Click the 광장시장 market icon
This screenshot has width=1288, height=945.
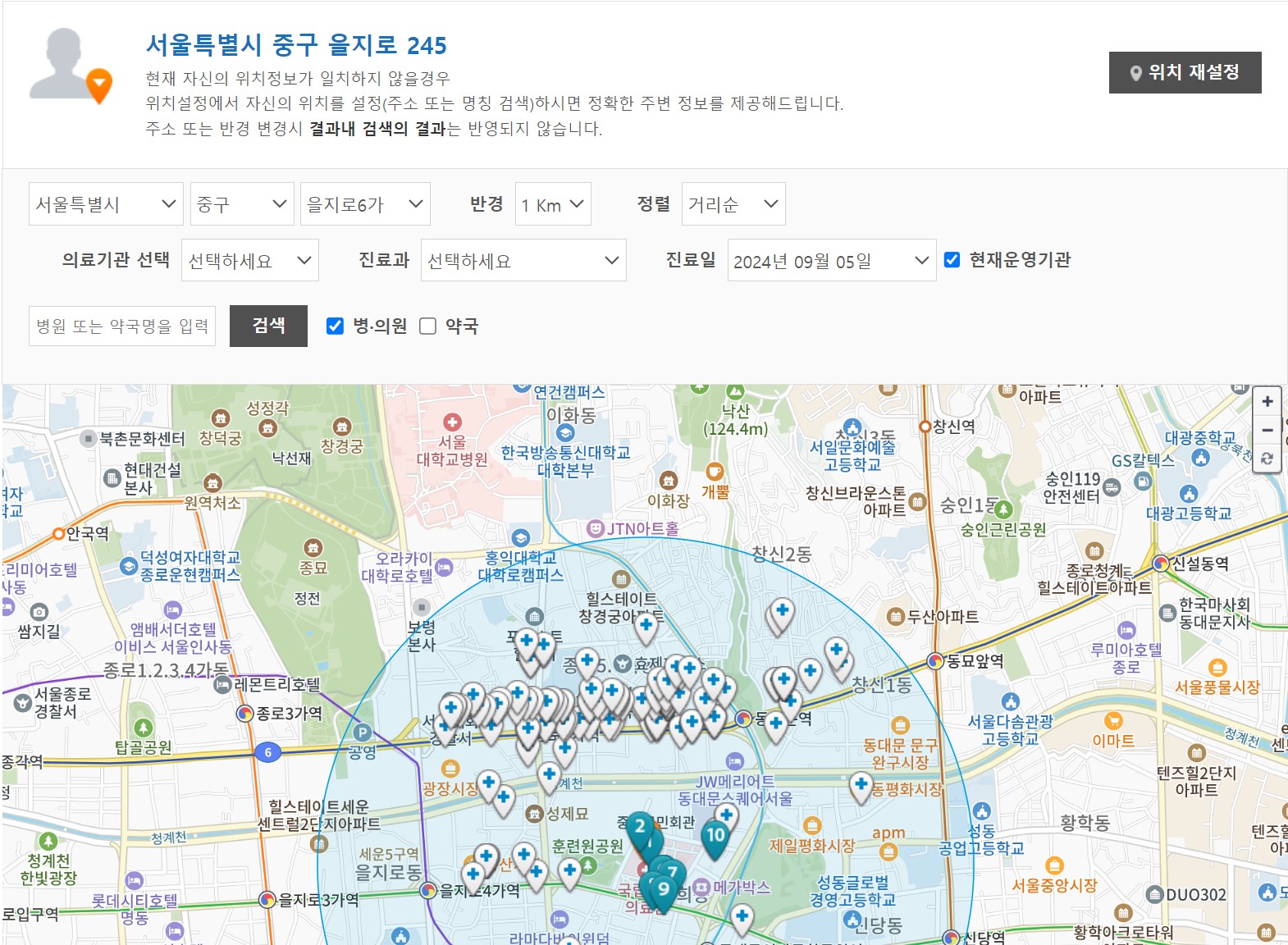pyautogui.click(x=450, y=769)
